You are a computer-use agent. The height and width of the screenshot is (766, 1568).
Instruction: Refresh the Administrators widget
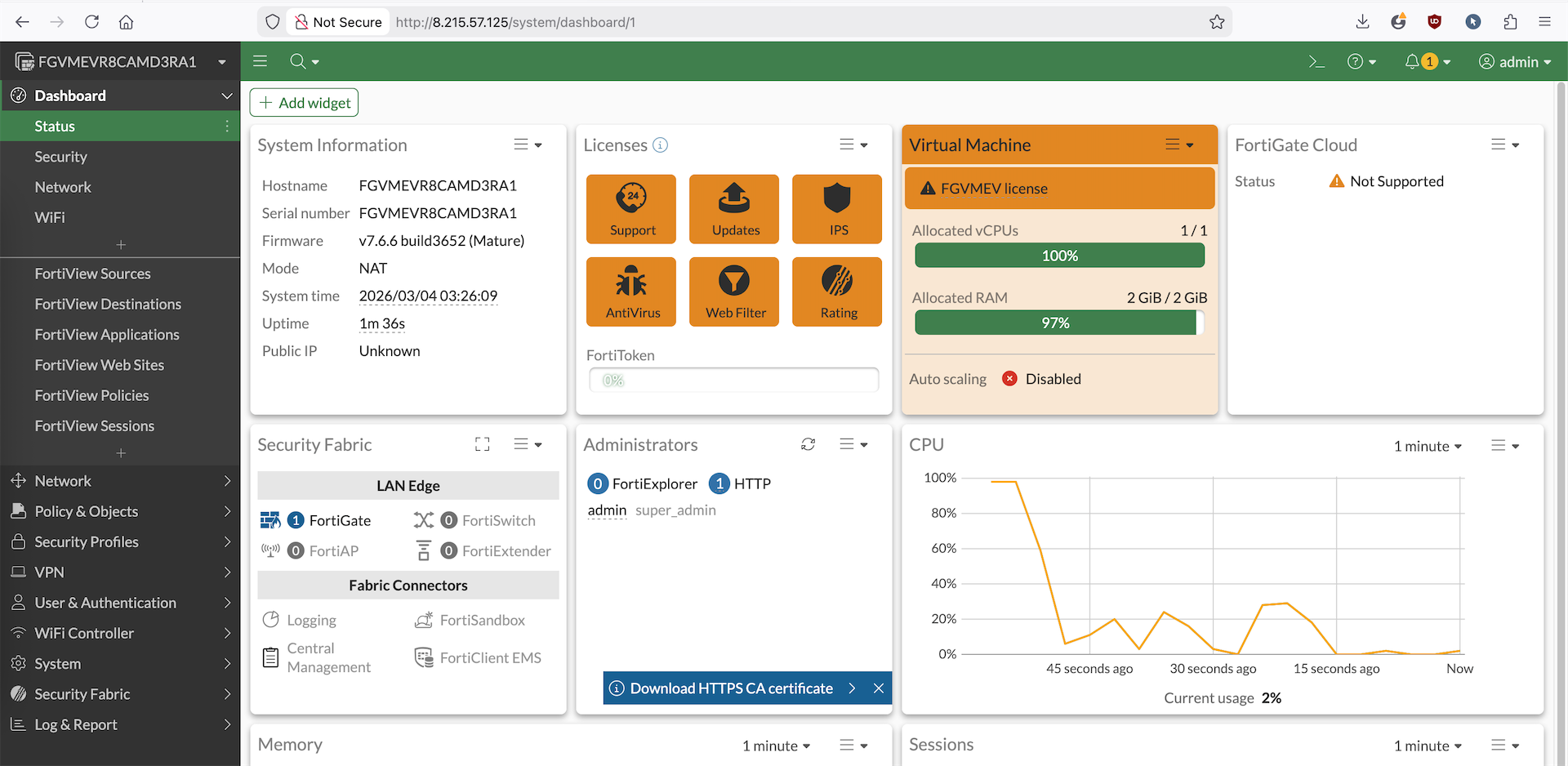point(808,444)
